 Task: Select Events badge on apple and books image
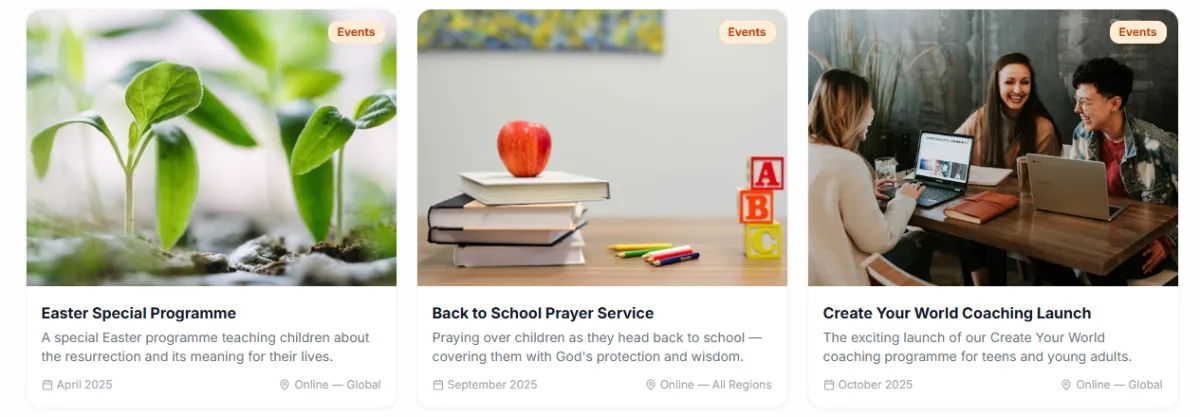[x=747, y=32]
